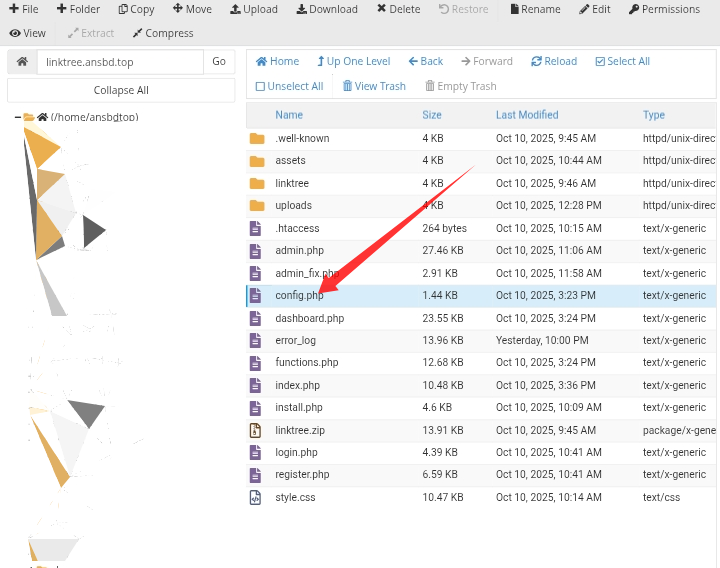Click the Upload toolbar icon
This screenshot has height=568, width=720.
point(235,9)
